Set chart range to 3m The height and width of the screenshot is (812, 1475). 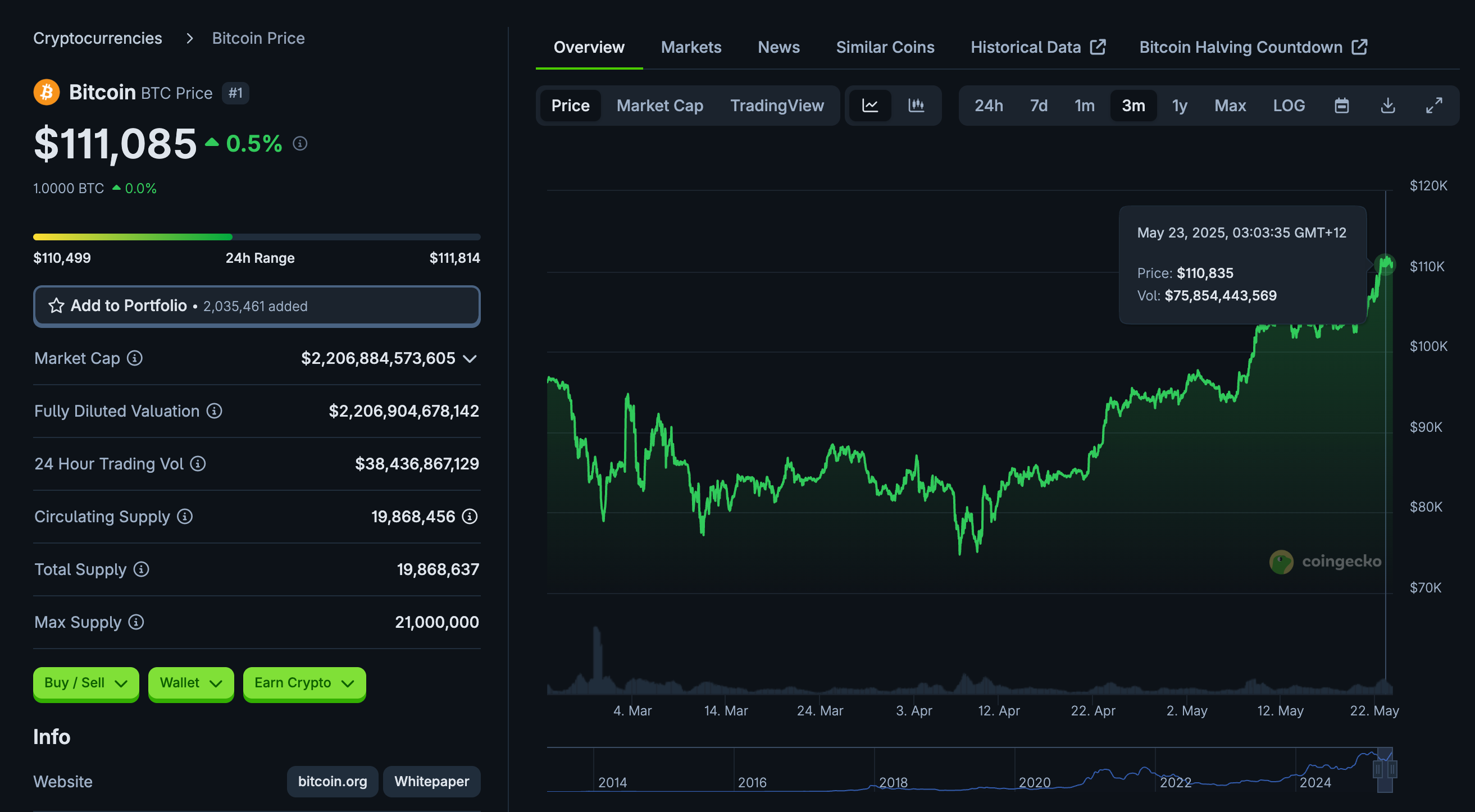(1133, 106)
